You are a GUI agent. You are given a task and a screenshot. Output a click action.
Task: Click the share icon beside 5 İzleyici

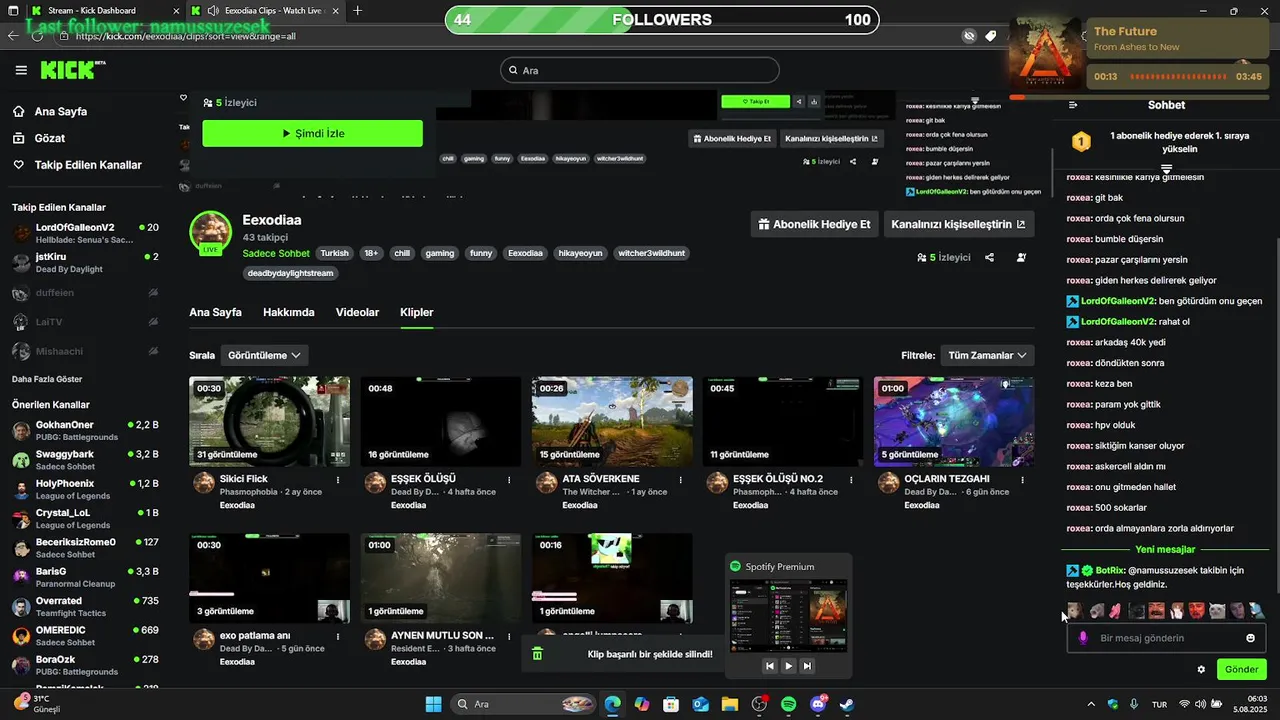click(989, 257)
